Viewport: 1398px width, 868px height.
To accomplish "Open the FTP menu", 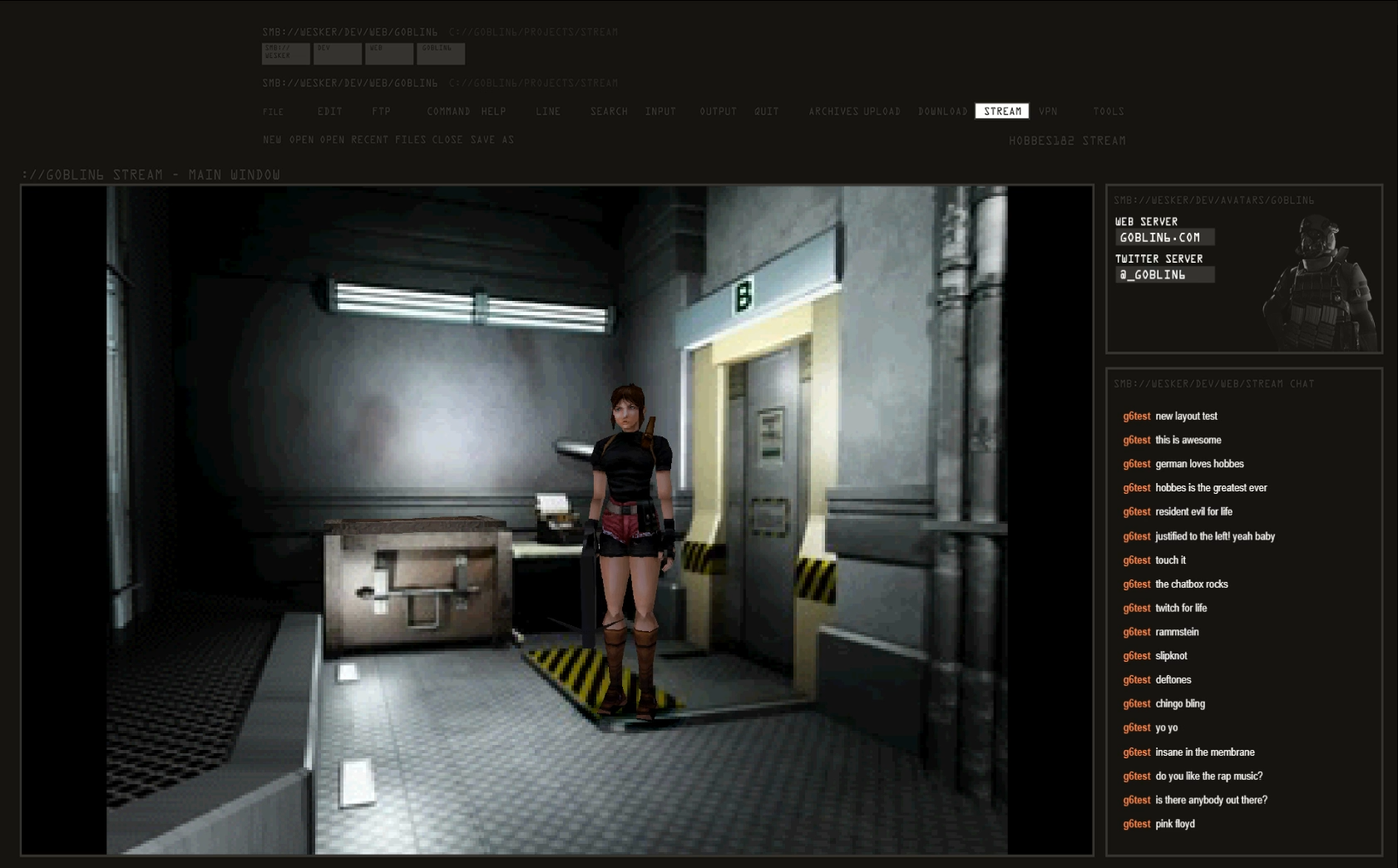I will tap(381, 111).
